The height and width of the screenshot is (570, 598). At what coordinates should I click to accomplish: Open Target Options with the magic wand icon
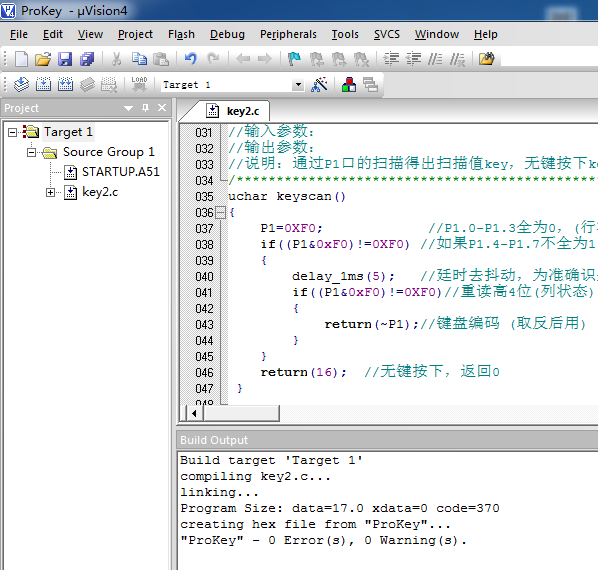tap(319, 84)
